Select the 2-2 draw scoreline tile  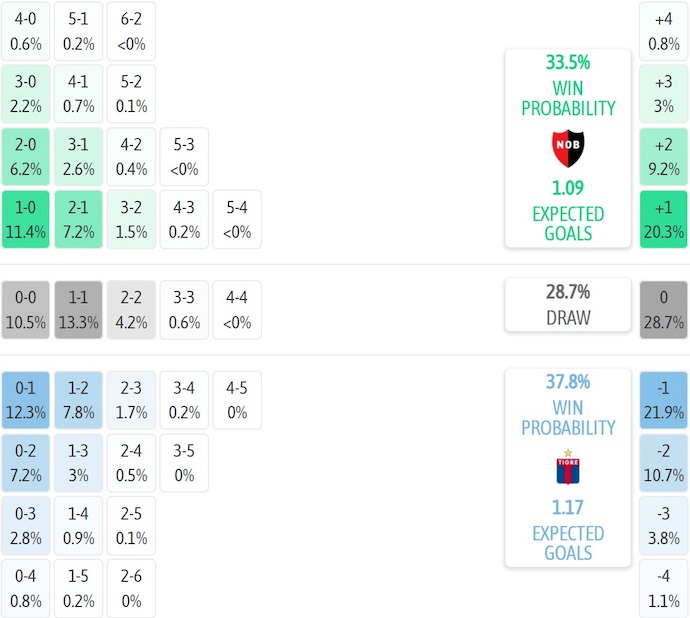tap(131, 309)
